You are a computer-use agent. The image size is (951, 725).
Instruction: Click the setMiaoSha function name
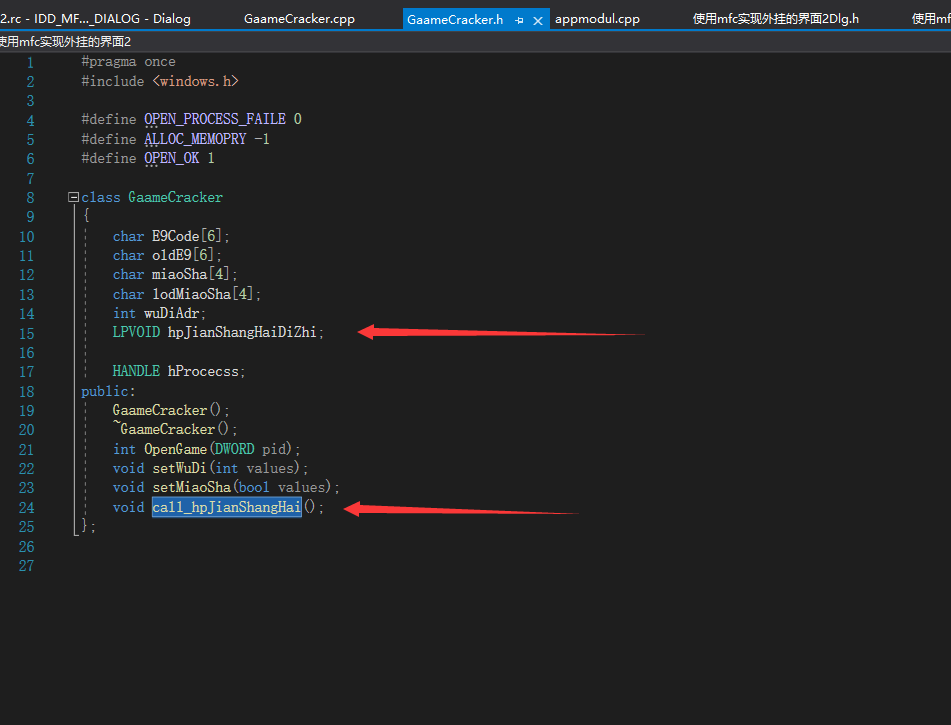coord(191,488)
